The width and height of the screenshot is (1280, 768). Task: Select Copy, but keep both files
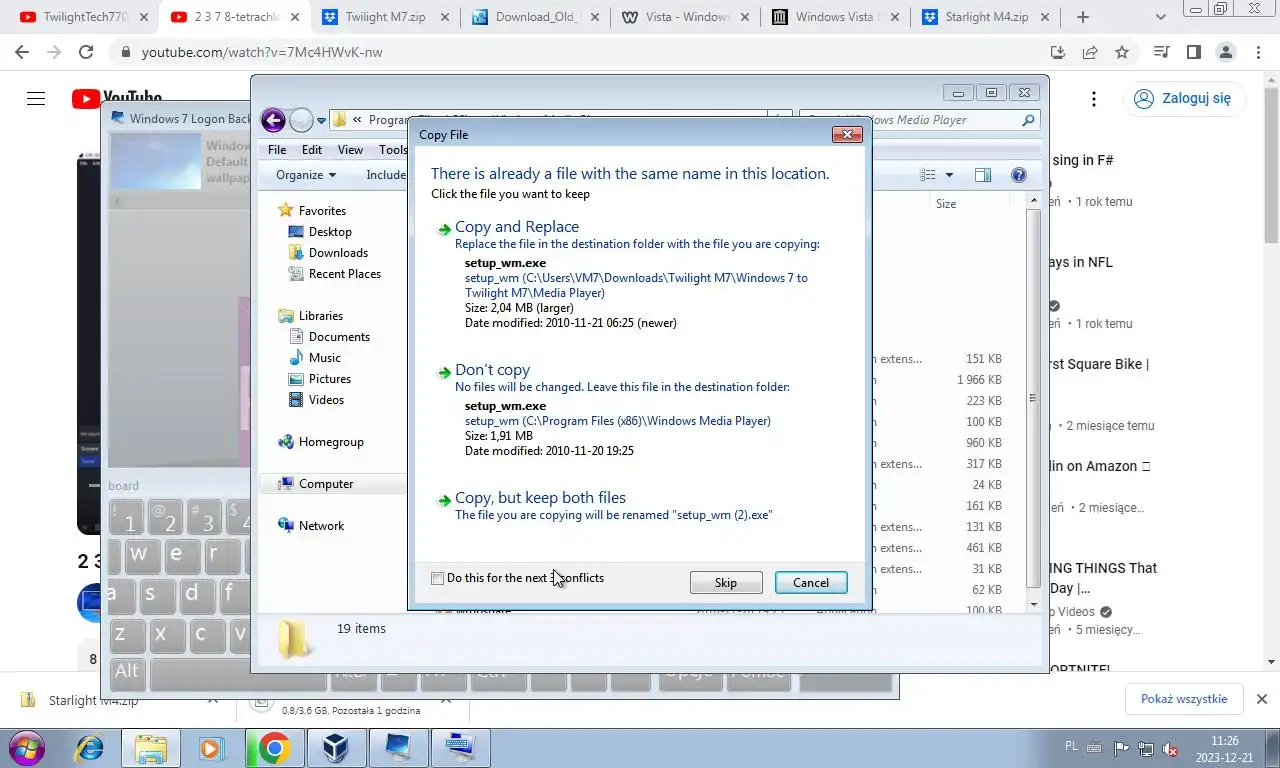pos(540,498)
